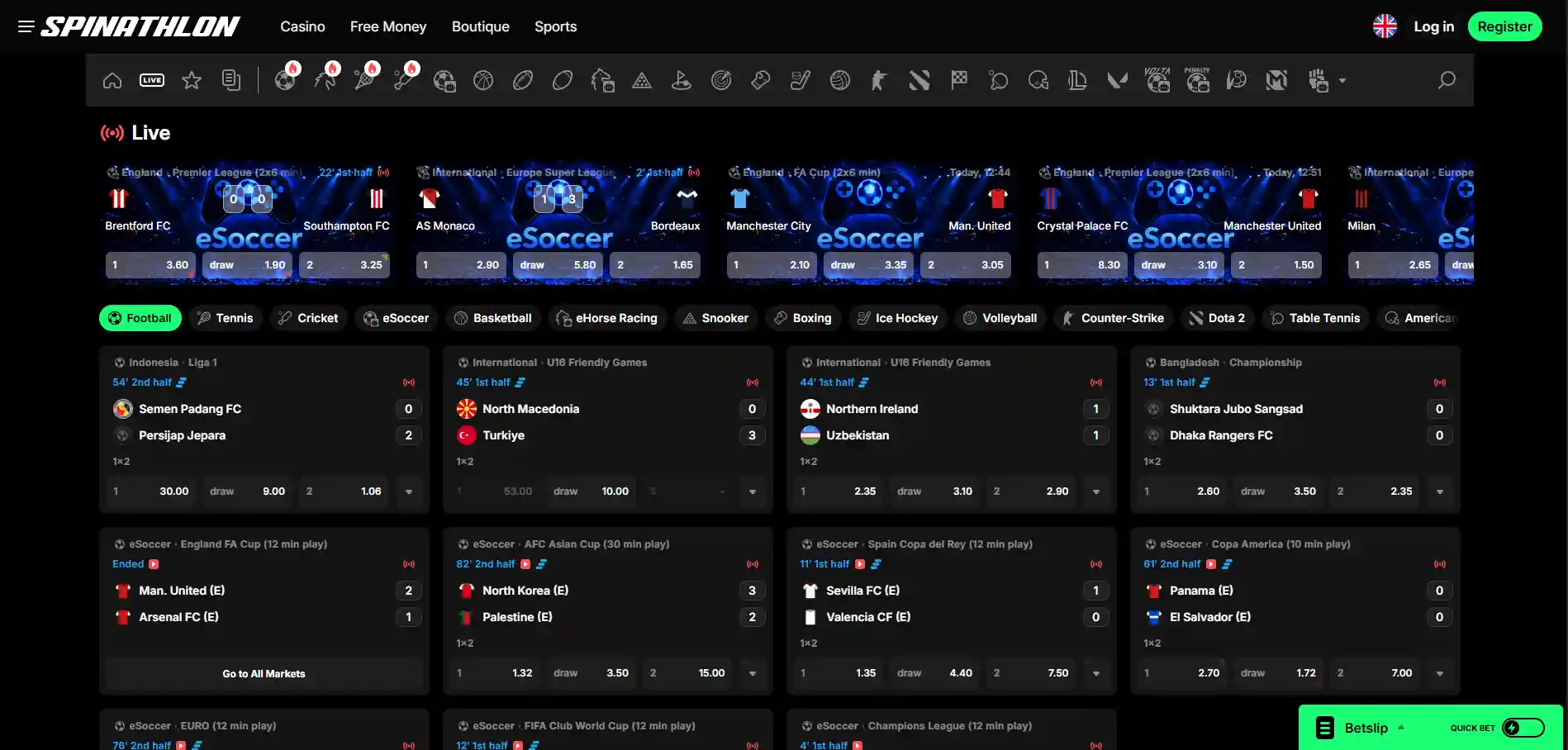Select the table tennis paddle icon in toolbar
The width and height of the screenshot is (1568, 750).
999,80
